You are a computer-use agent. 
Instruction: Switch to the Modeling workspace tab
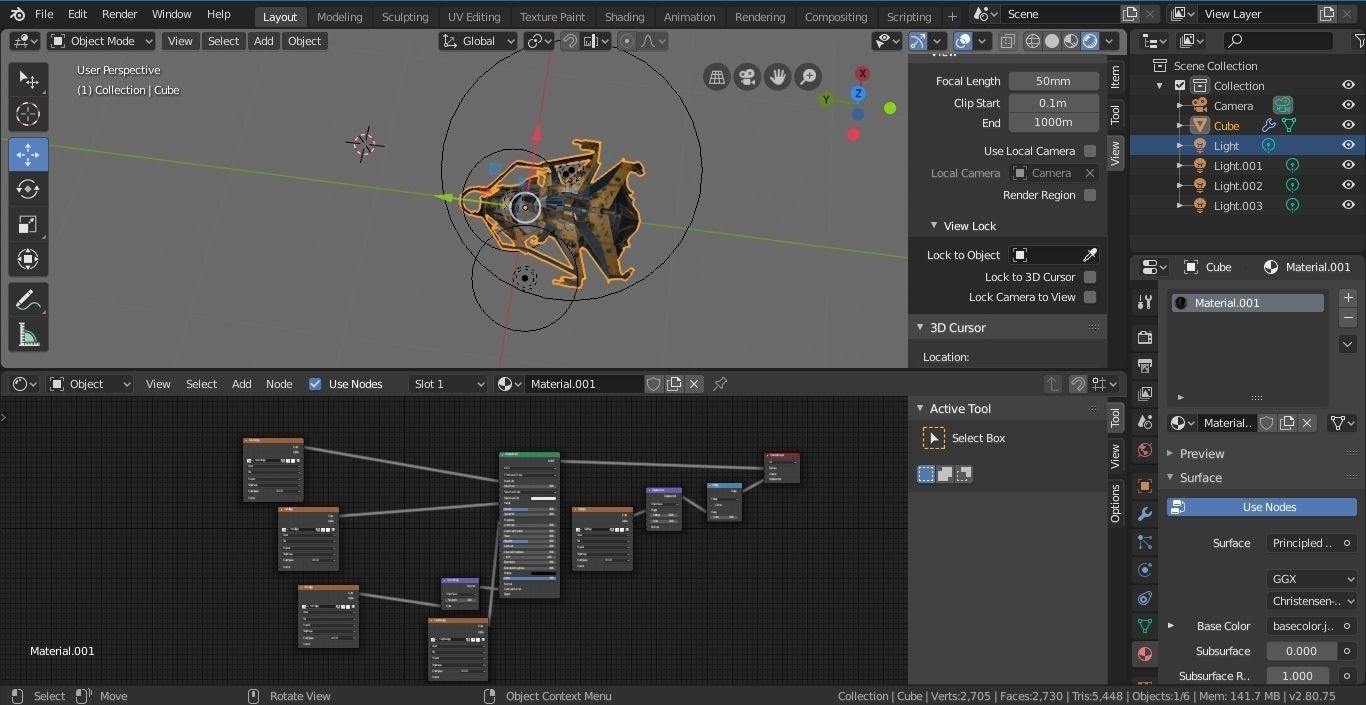pos(339,17)
